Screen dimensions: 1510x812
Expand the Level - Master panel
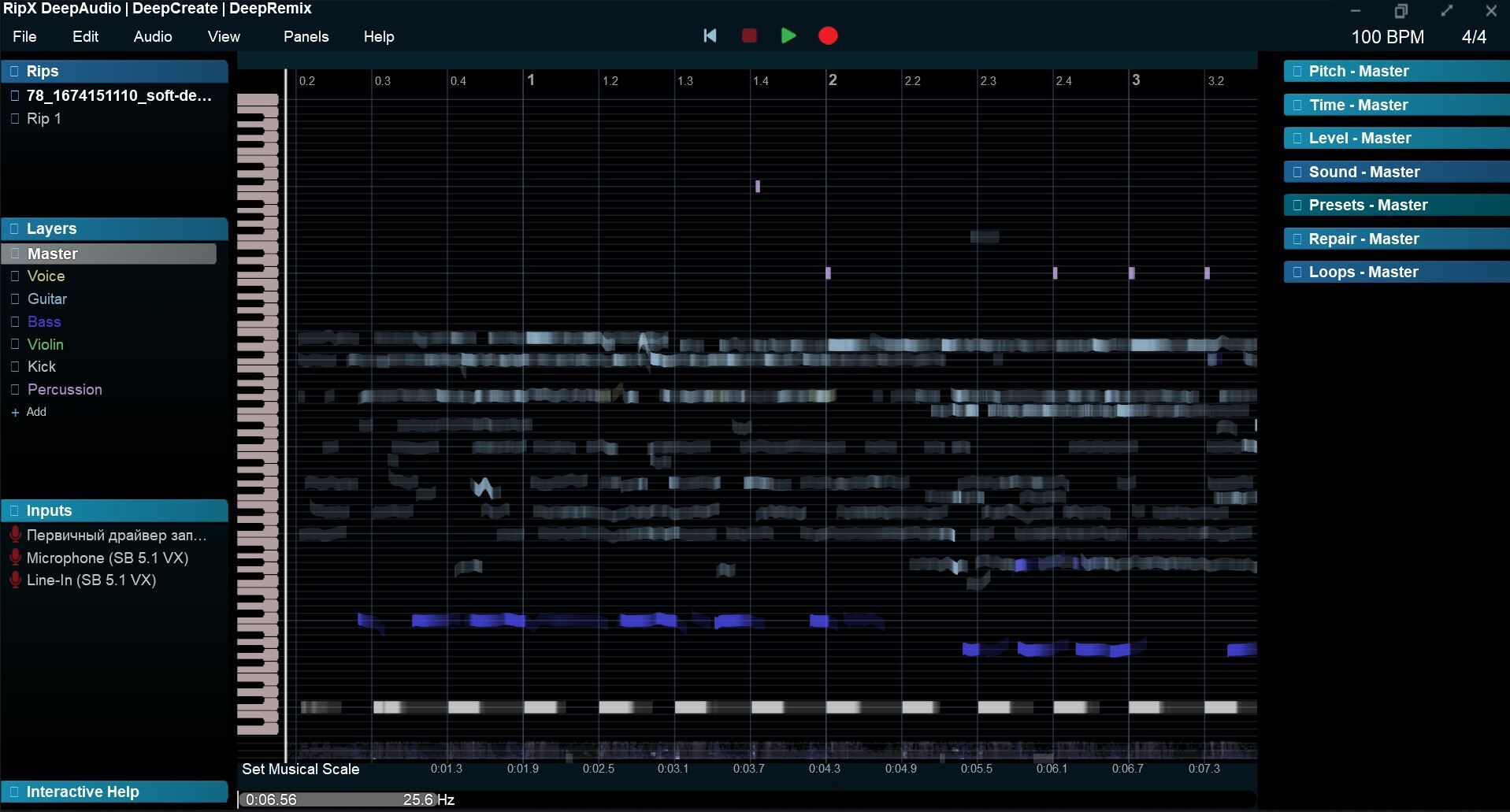[1397, 138]
